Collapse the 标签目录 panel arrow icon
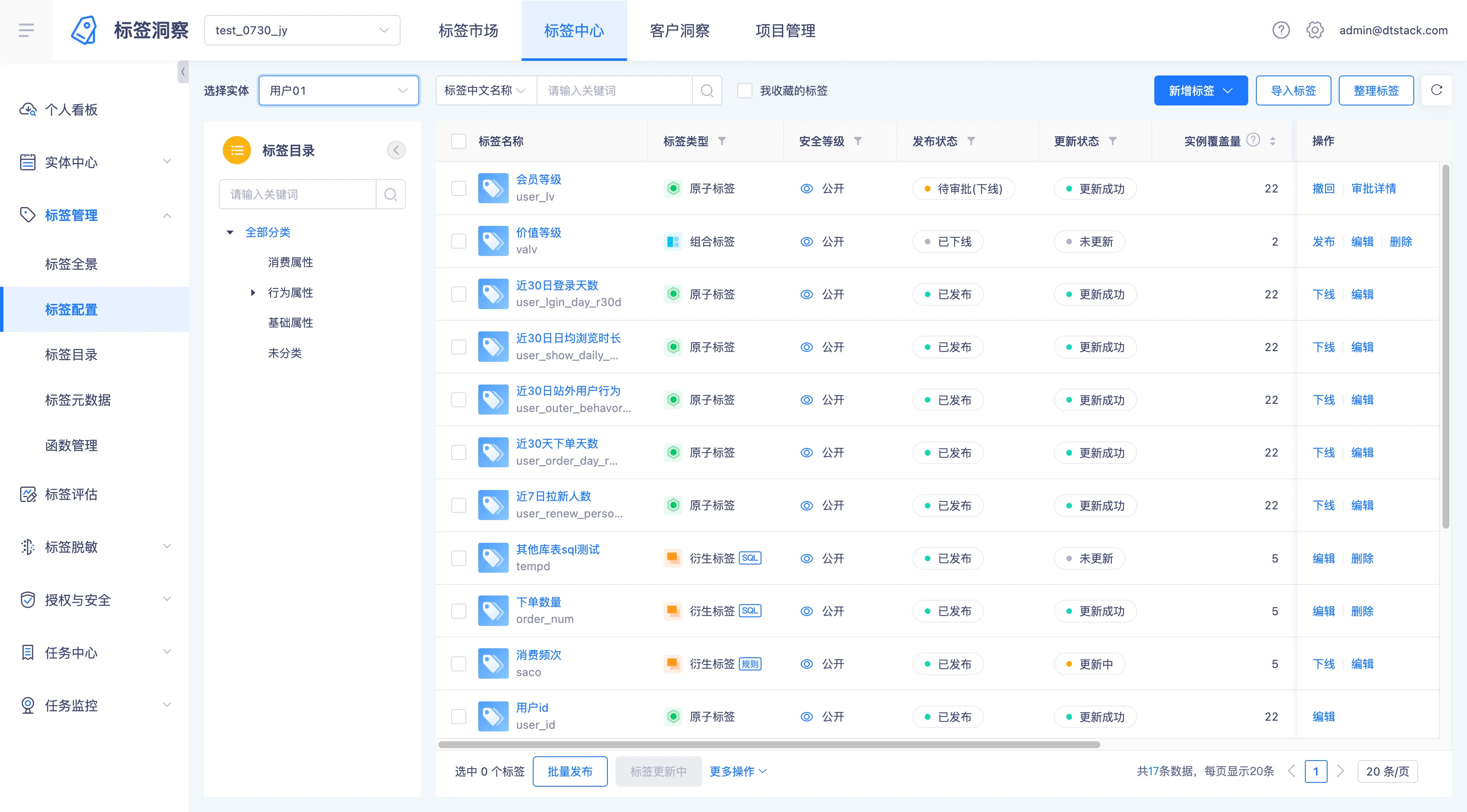Viewport: 1467px width, 812px height. [396, 150]
